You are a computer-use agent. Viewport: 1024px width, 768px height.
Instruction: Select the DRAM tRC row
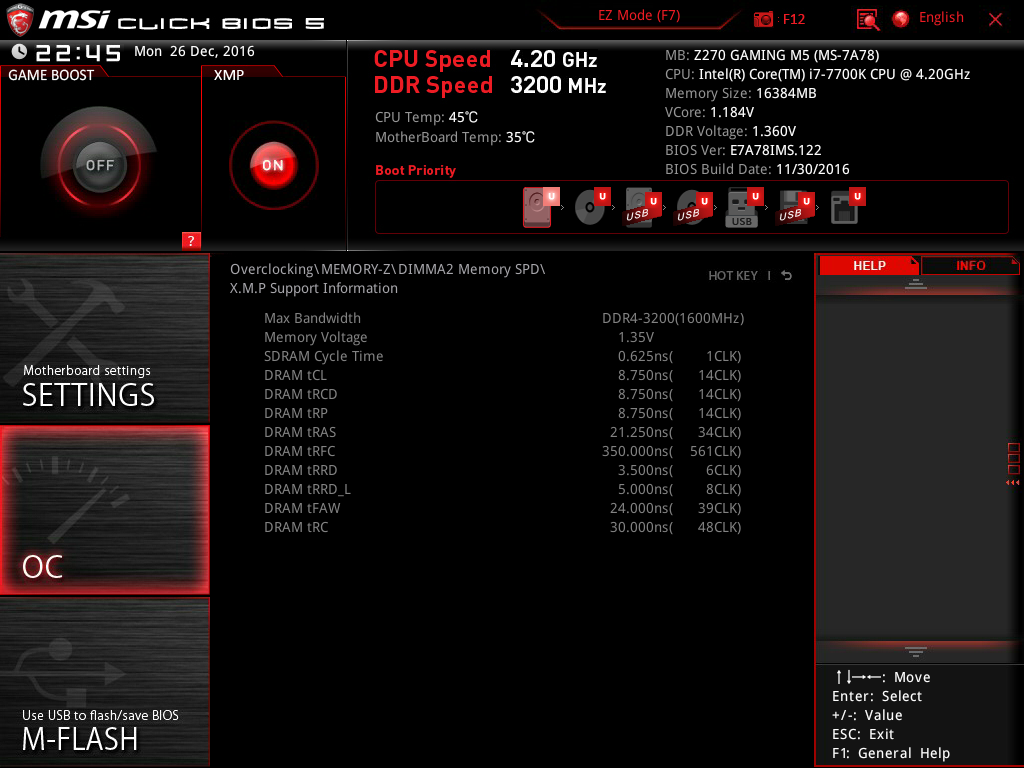[x=503, y=526]
